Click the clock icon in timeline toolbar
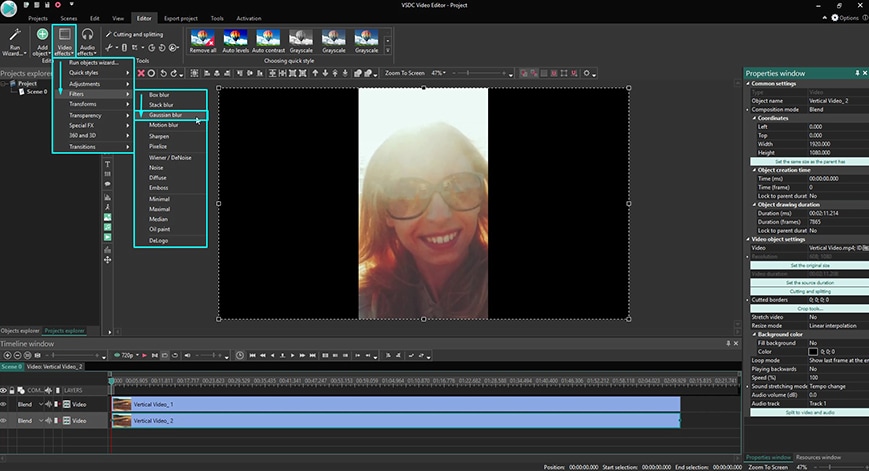Screen dimensions: 869x471 (239, 355)
